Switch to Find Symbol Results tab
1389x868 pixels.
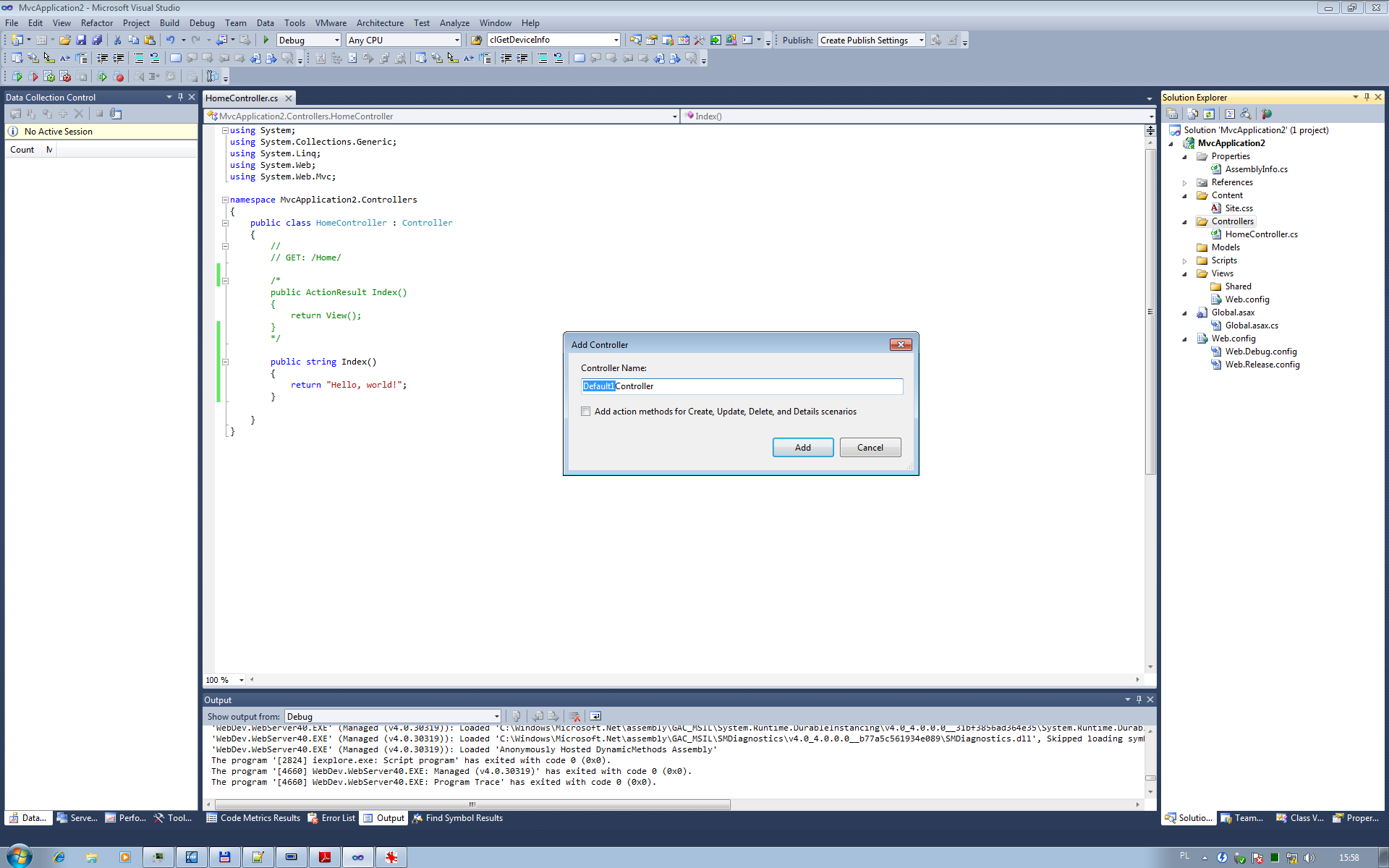(458, 818)
